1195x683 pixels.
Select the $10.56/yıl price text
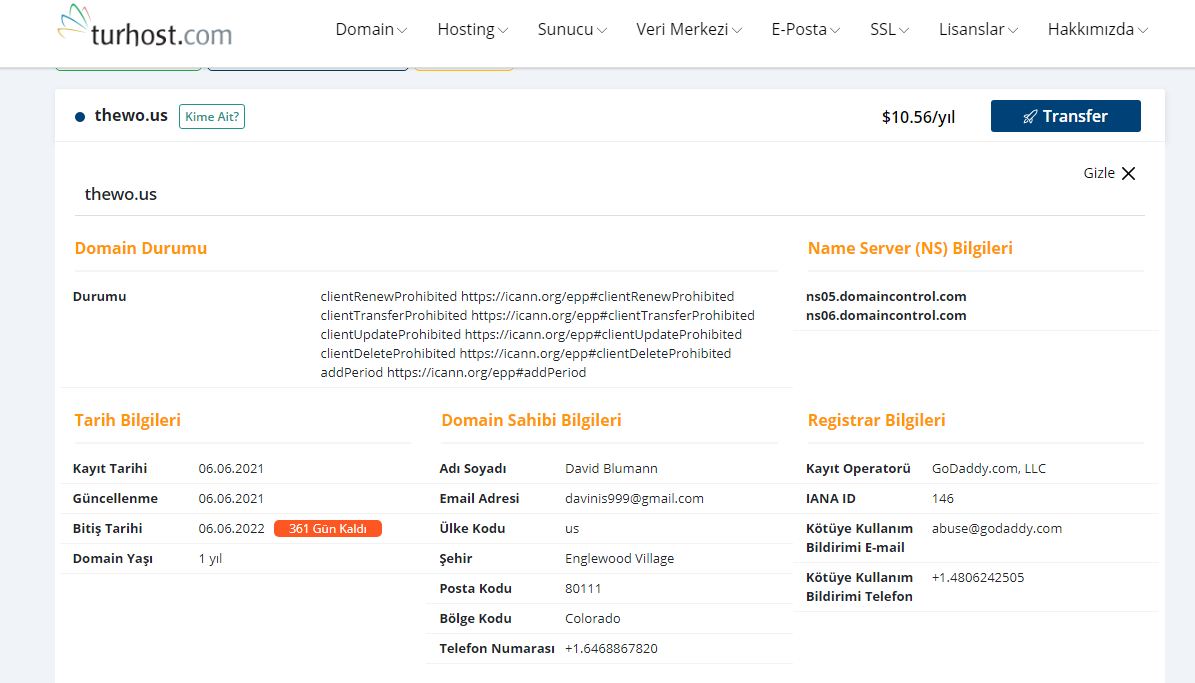tap(918, 117)
